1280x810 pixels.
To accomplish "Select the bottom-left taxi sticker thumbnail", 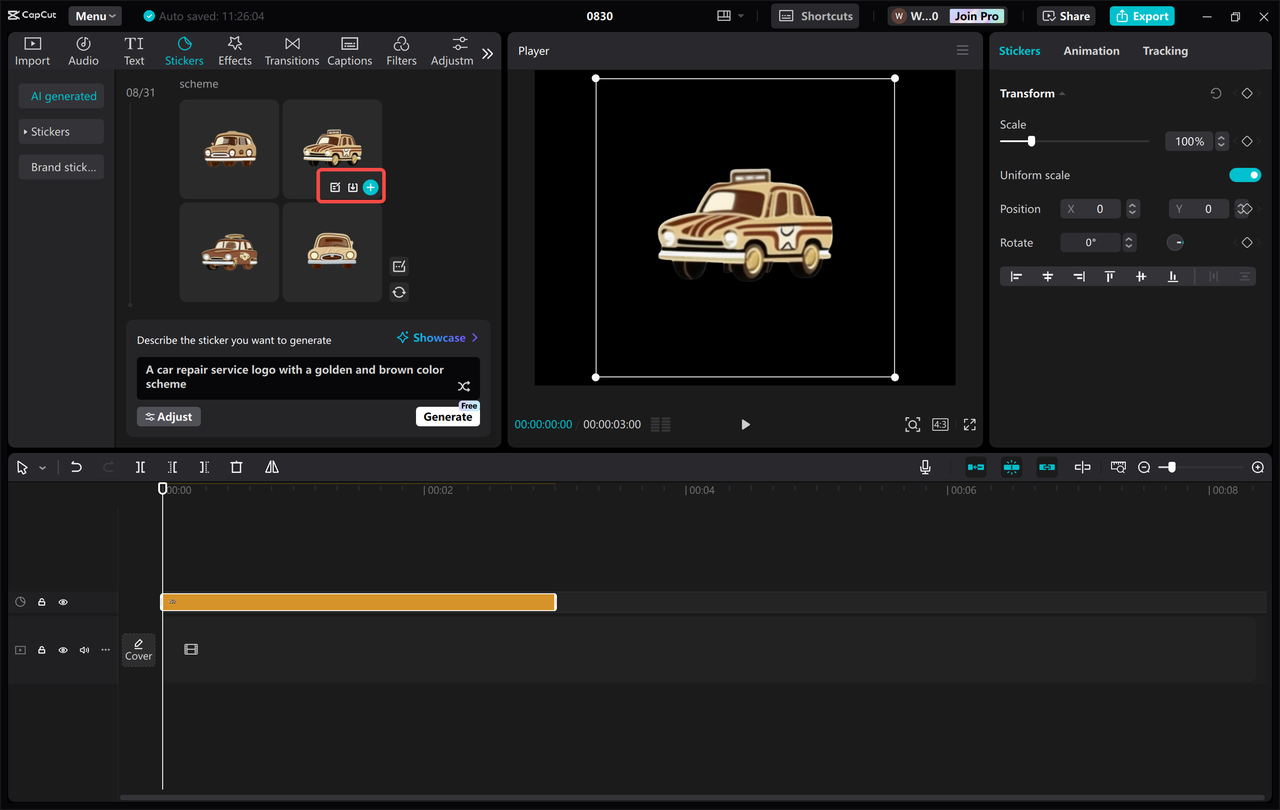I will (229, 251).
